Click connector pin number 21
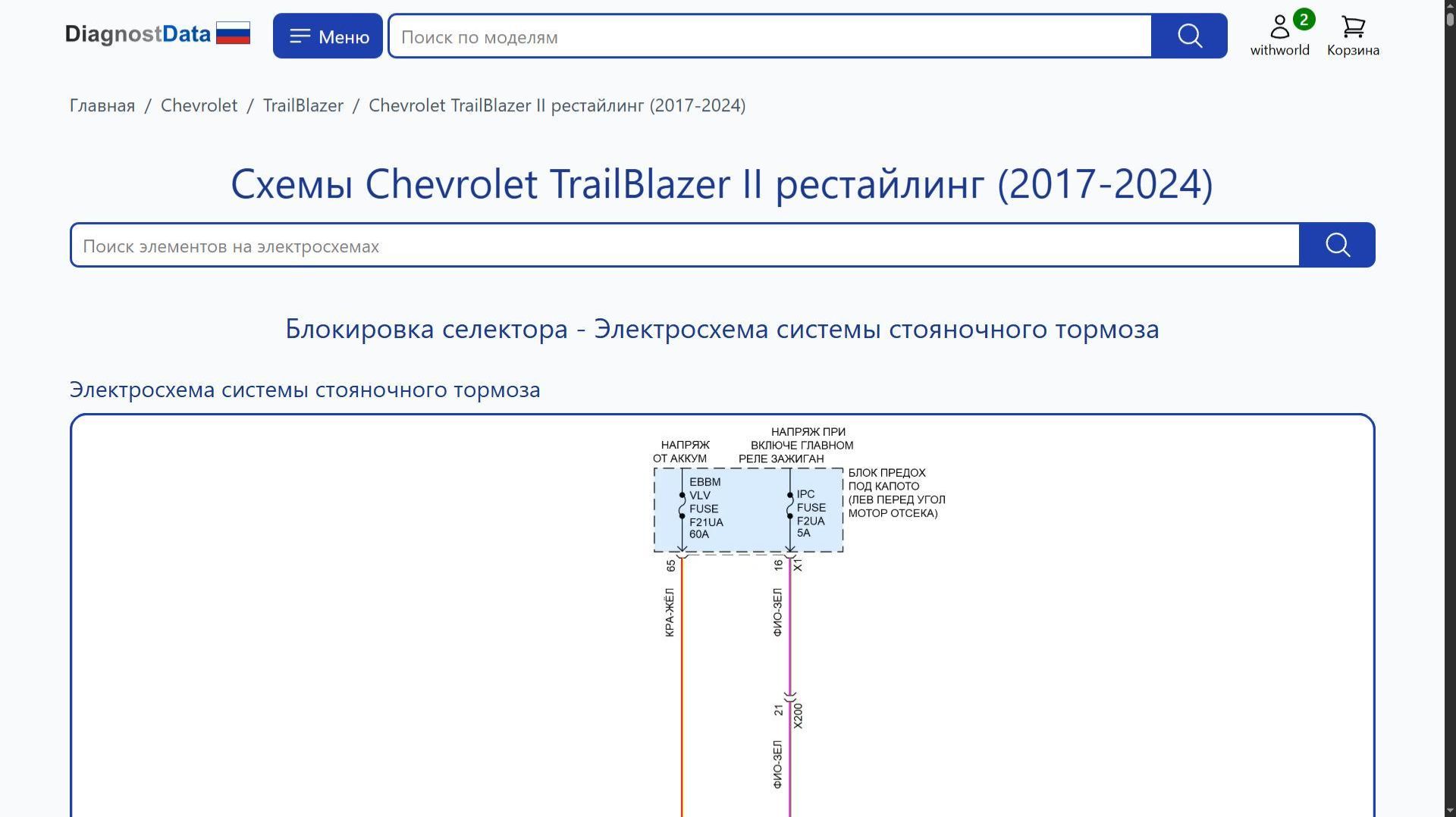This screenshot has height=817, width=1456. (x=778, y=710)
